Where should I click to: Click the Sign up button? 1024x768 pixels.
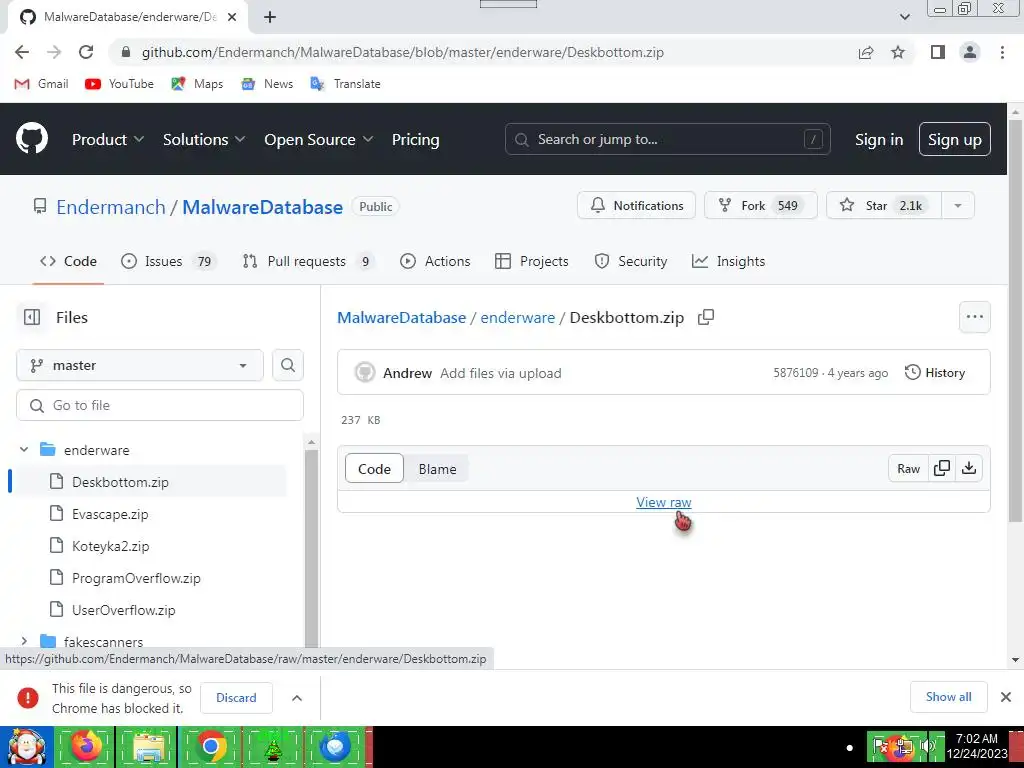954,139
